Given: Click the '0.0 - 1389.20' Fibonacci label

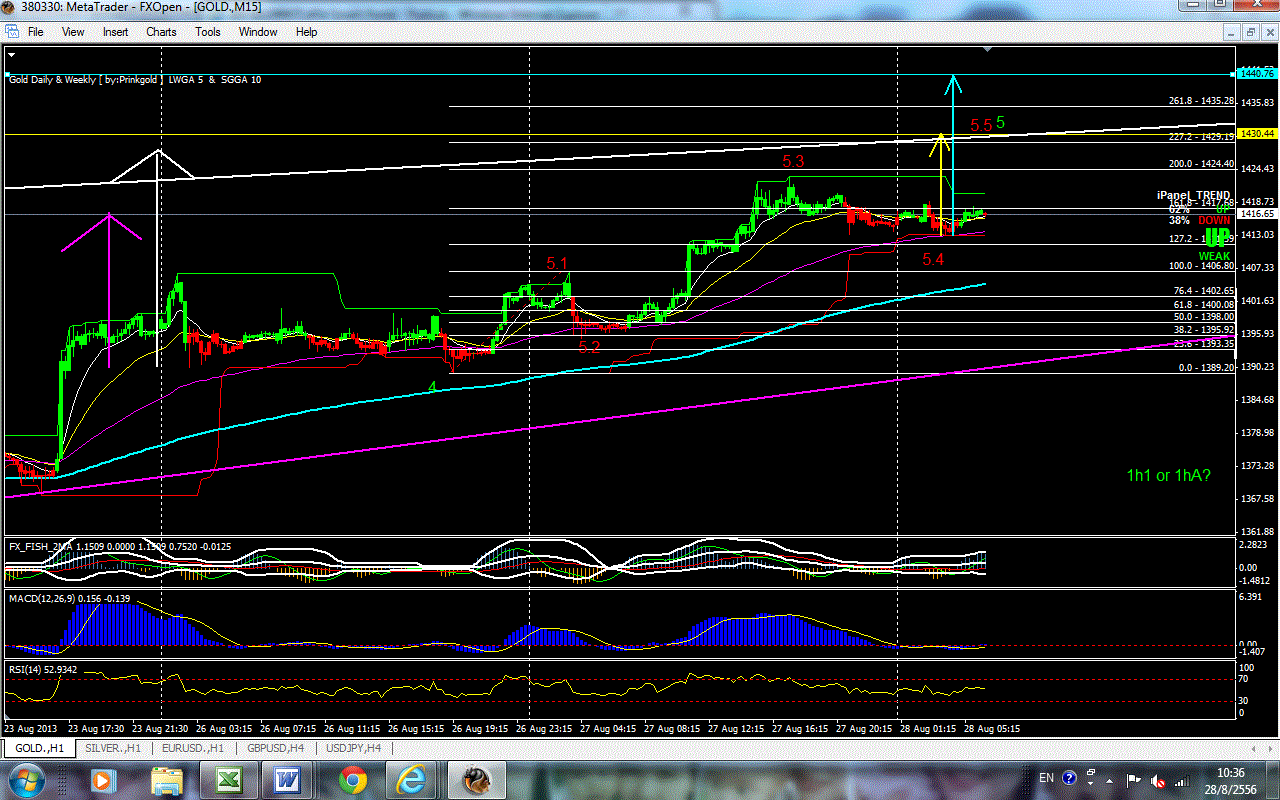Looking at the screenshot, I should pyautogui.click(x=1206, y=368).
